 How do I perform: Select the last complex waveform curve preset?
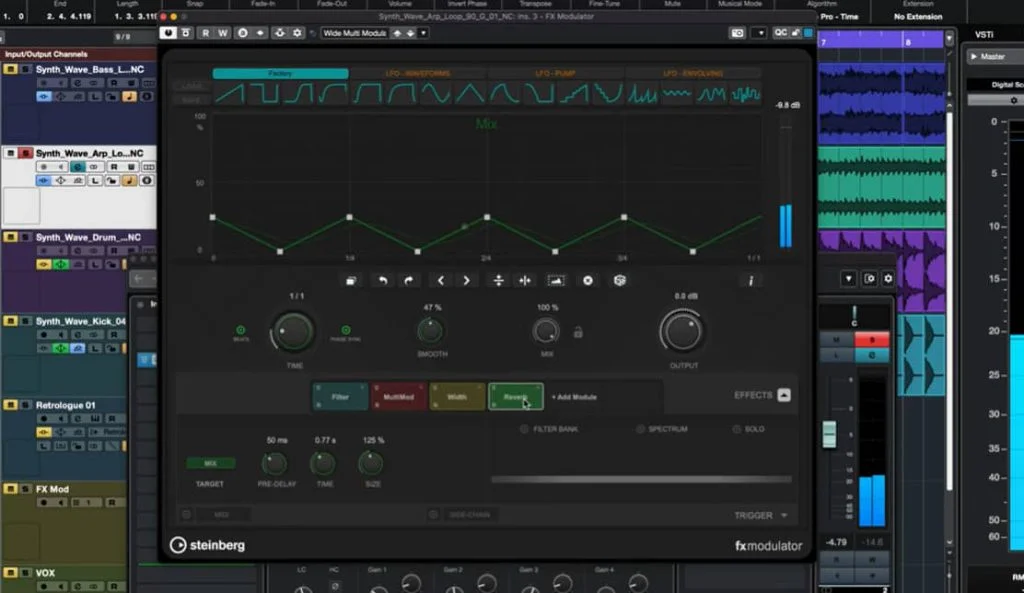[745, 94]
